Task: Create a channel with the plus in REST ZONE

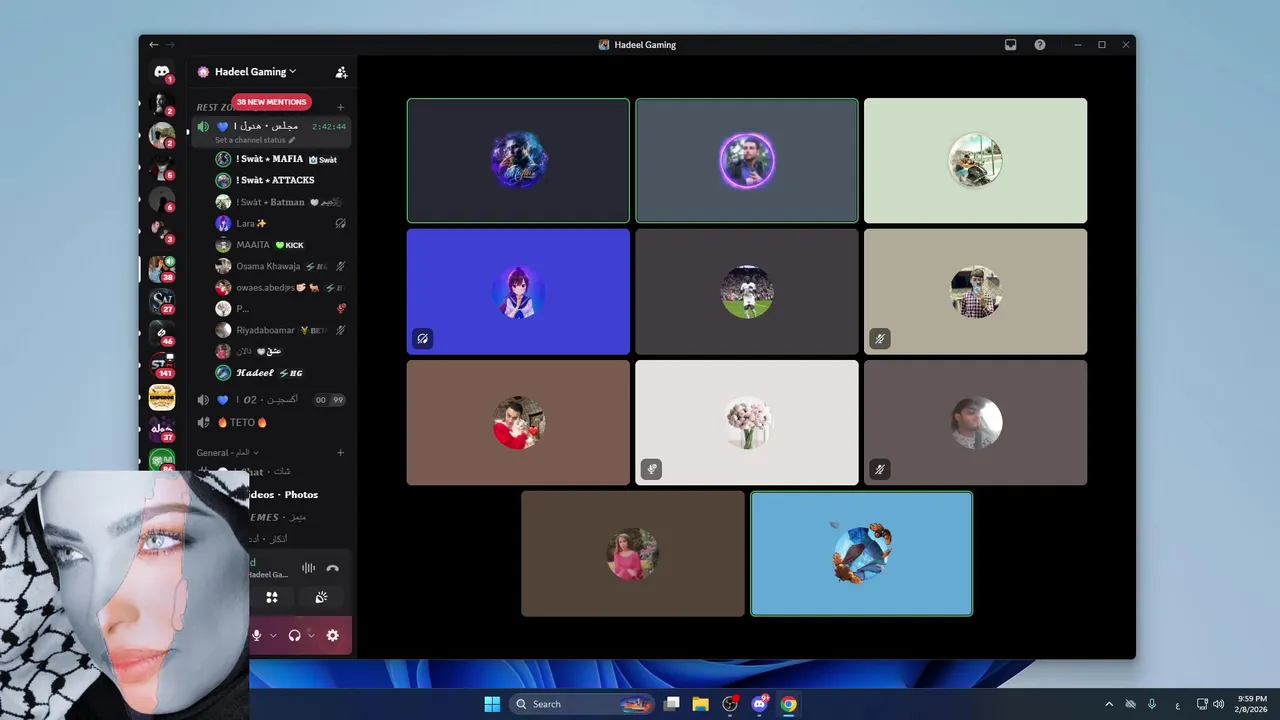Action: (340, 107)
